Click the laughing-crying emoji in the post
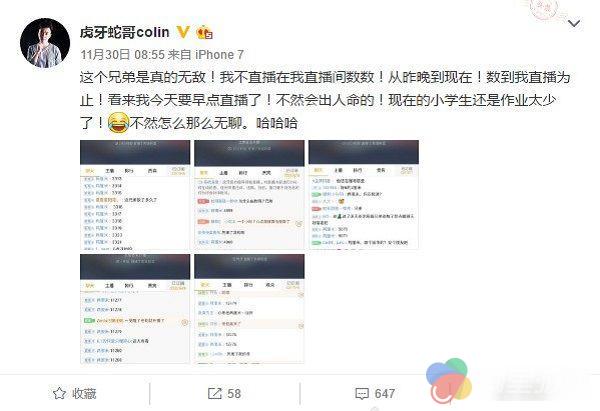 118,122
